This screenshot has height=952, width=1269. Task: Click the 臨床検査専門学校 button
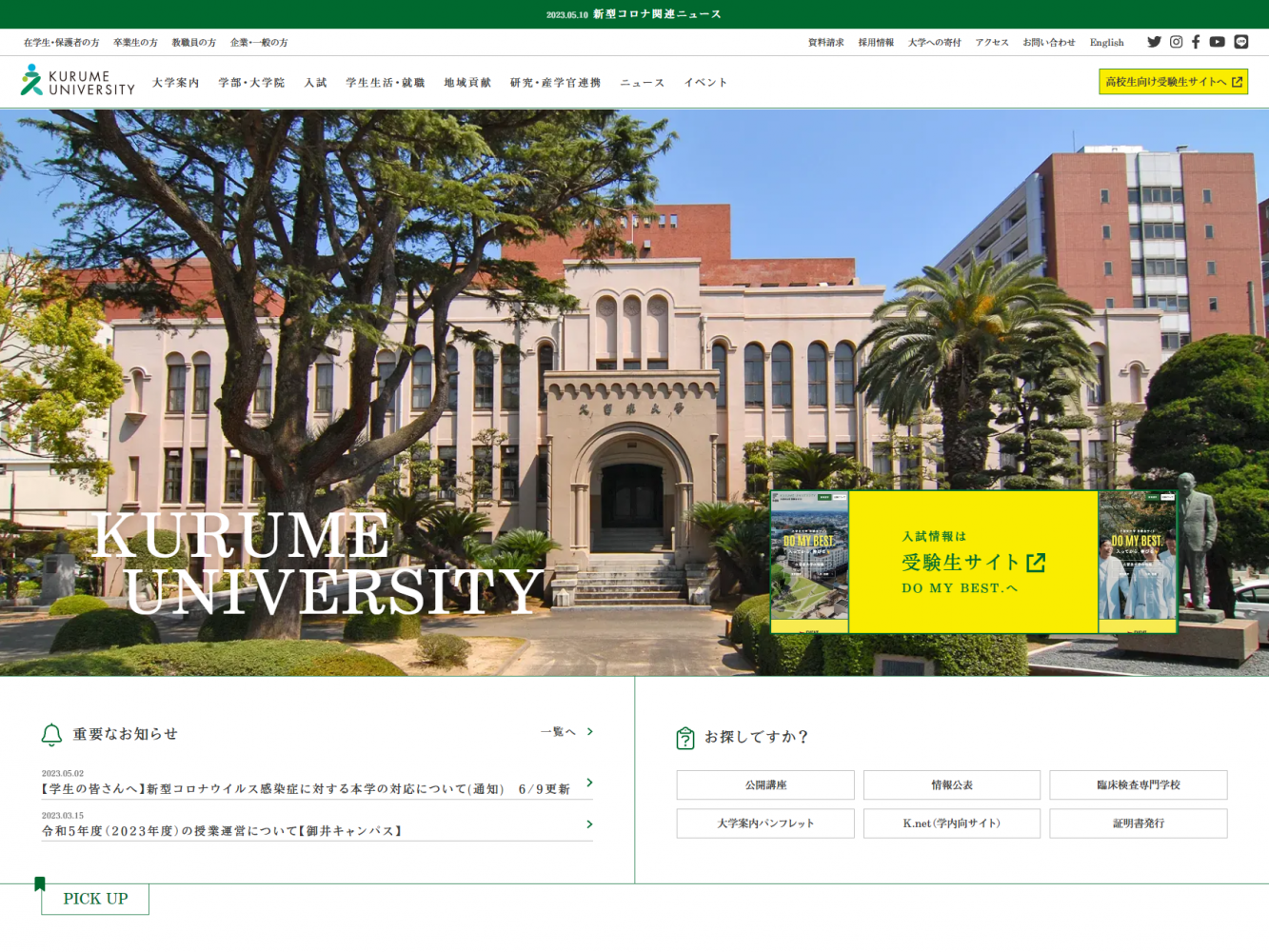point(1139,785)
